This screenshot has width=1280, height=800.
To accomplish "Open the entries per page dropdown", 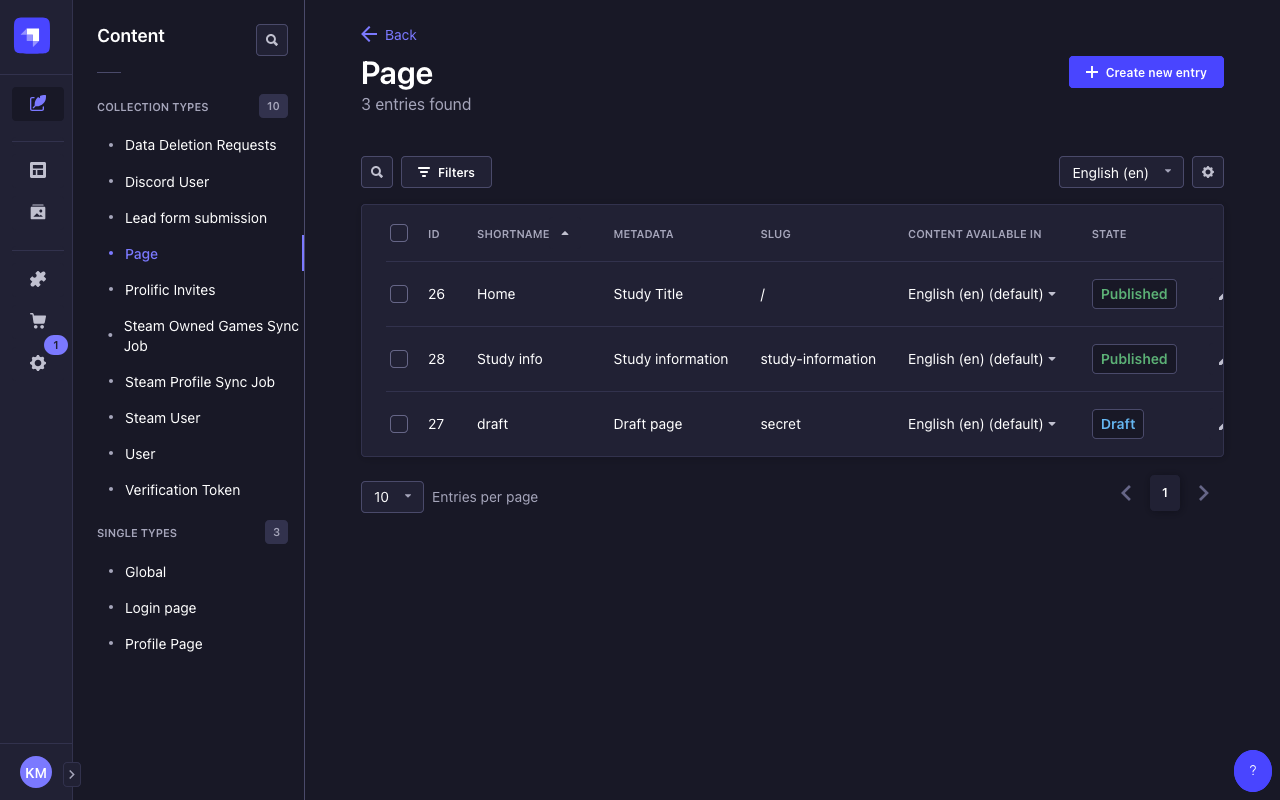I will tap(391, 496).
